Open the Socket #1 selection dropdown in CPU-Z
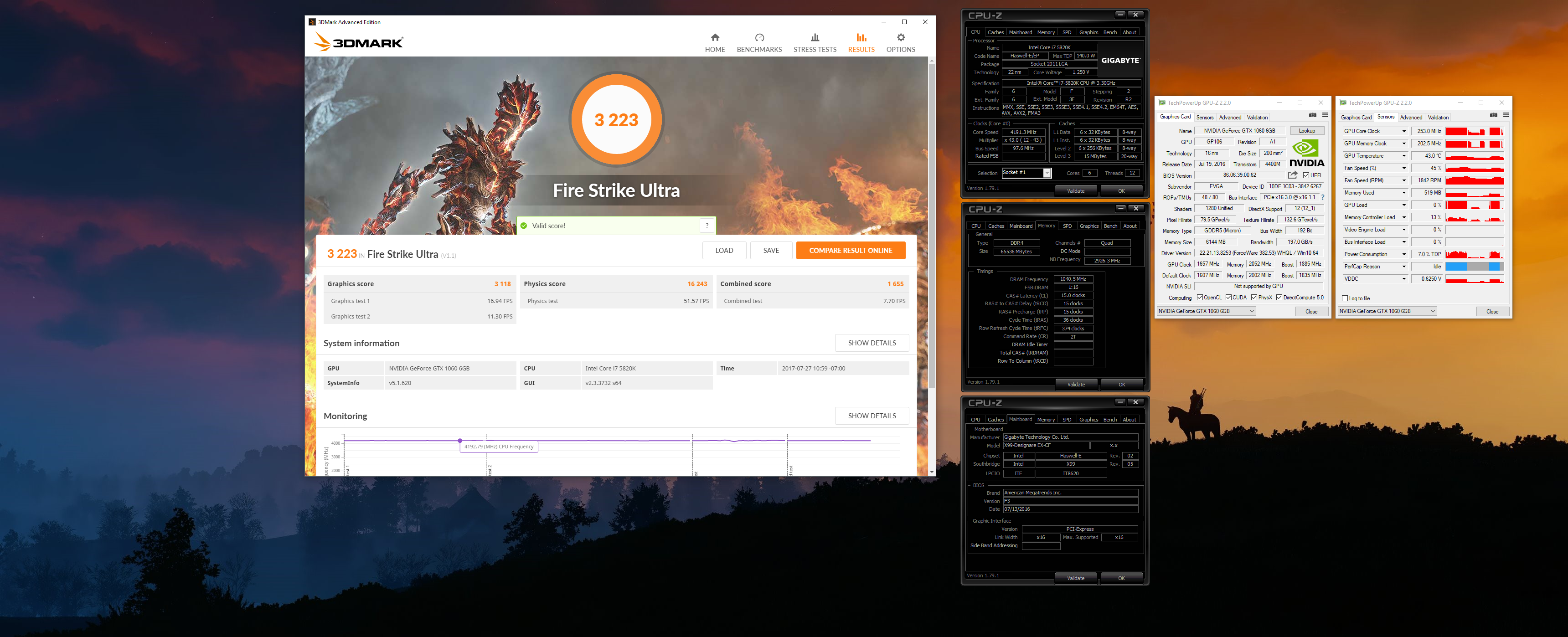1568x637 pixels. coord(1026,173)
